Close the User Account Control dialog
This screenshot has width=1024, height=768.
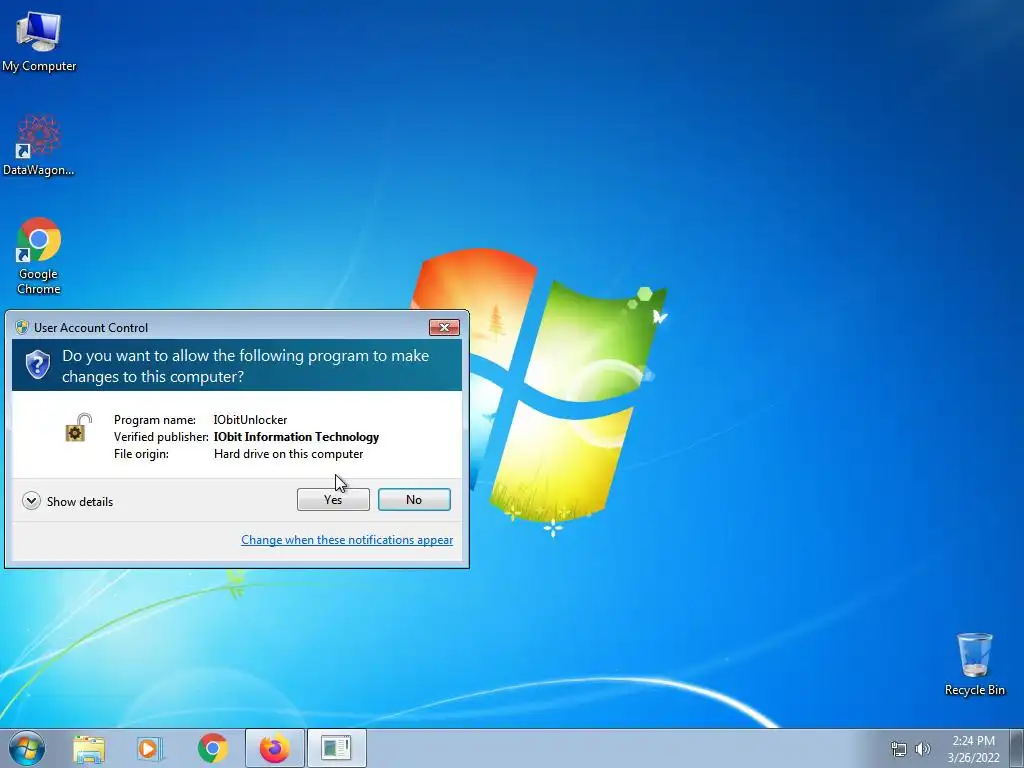(444, 327)
